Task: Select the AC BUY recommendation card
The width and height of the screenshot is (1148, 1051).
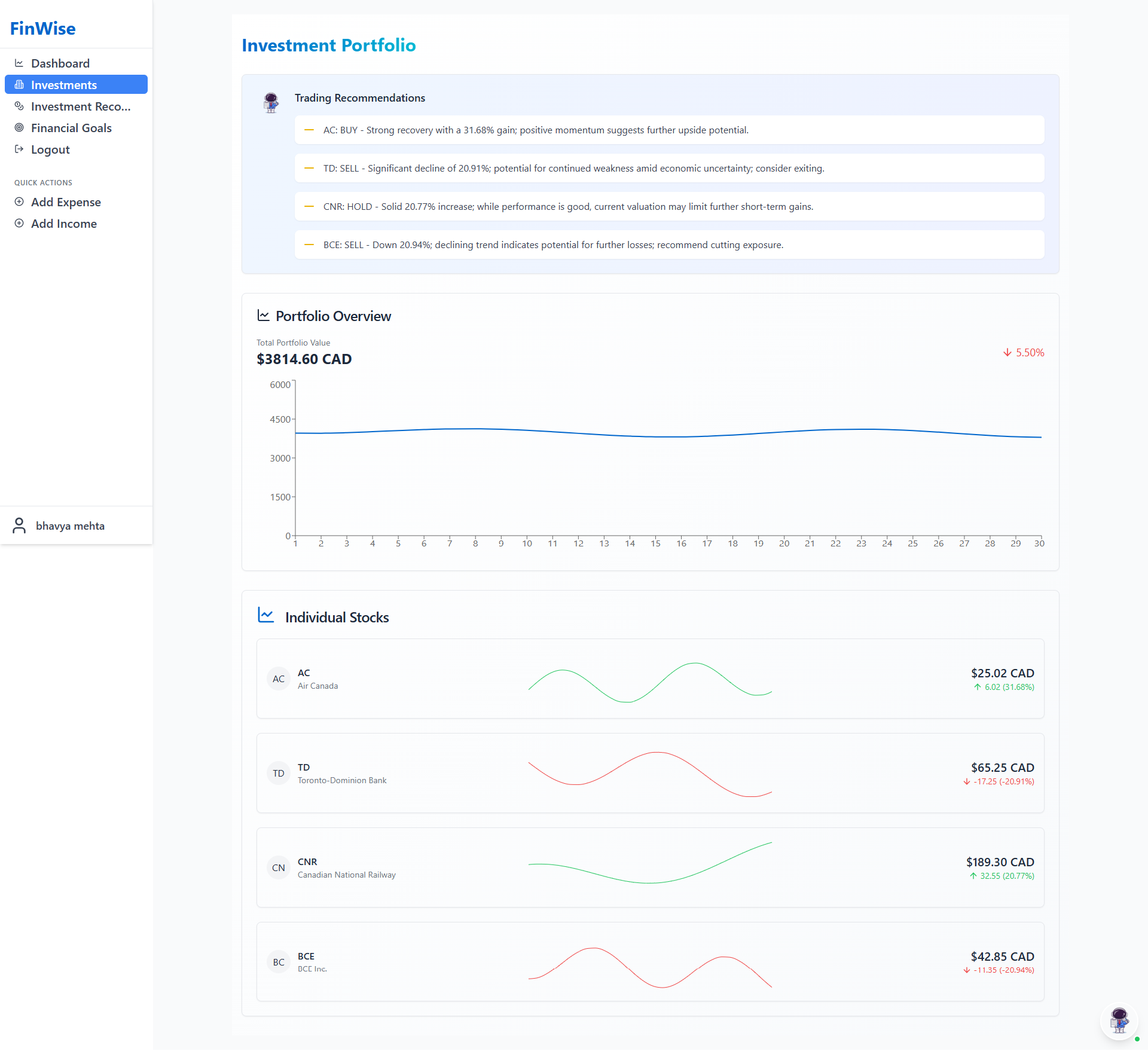Action: click(x=669, y=130)
